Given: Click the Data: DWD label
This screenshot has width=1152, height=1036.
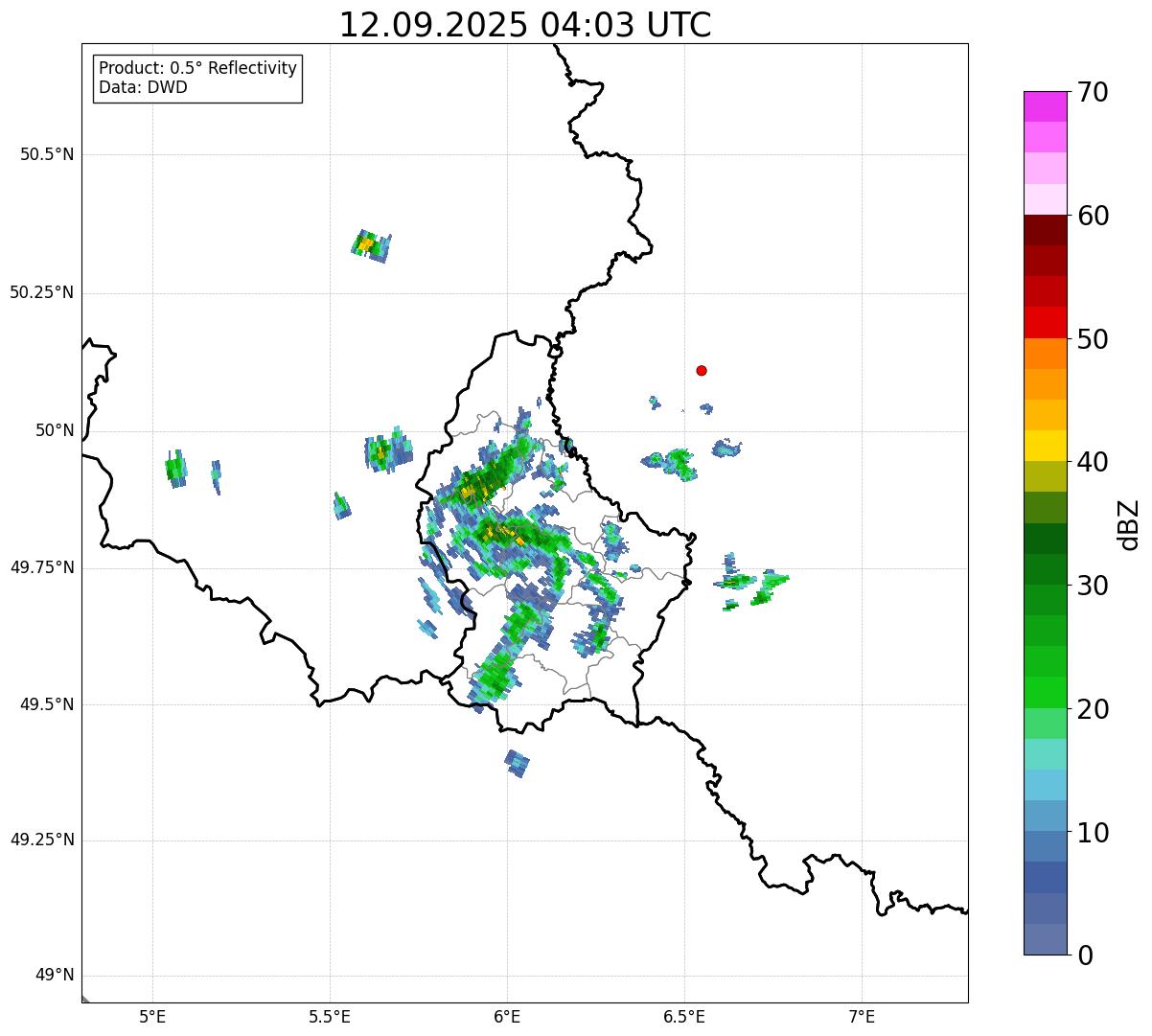Looking at the screenshot, I should pyautogui.click(x=144, y=88).
